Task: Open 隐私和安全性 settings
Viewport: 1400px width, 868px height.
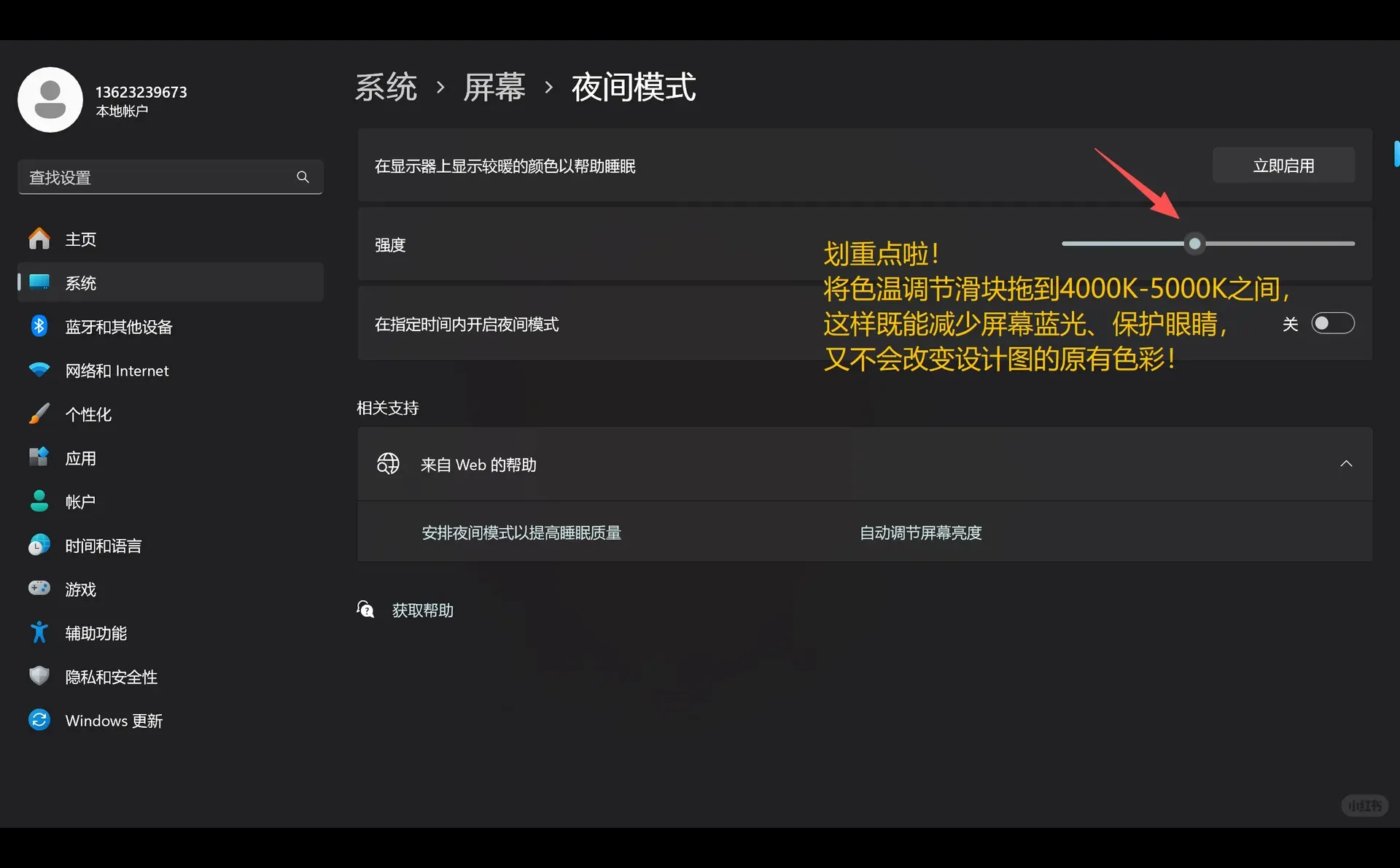Action: coord(110,676)
